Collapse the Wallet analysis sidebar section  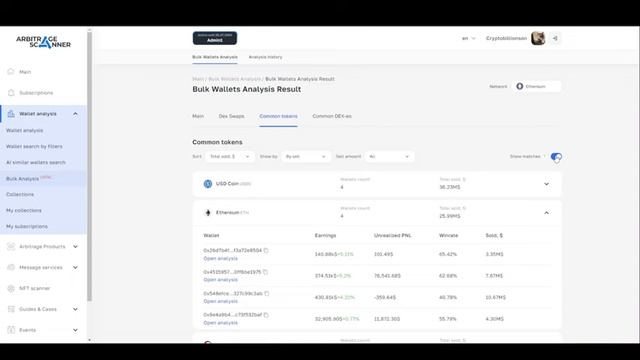point(76,114)
